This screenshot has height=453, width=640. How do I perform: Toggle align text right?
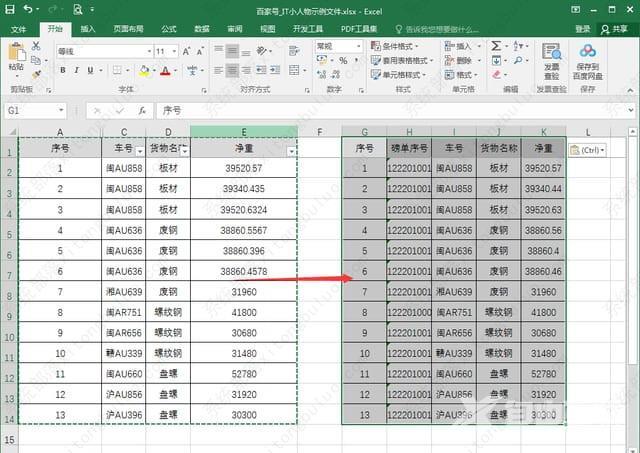(246, 71)
